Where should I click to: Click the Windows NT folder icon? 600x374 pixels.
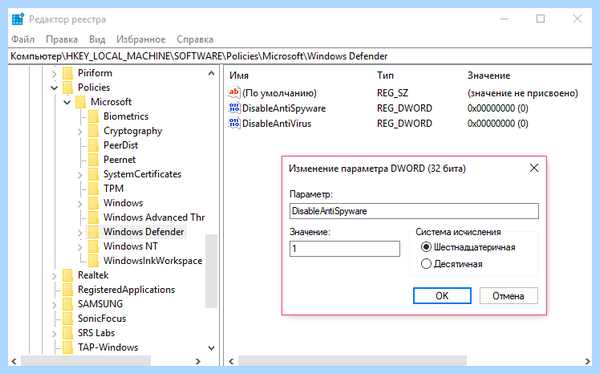click(x=93, y=246)
